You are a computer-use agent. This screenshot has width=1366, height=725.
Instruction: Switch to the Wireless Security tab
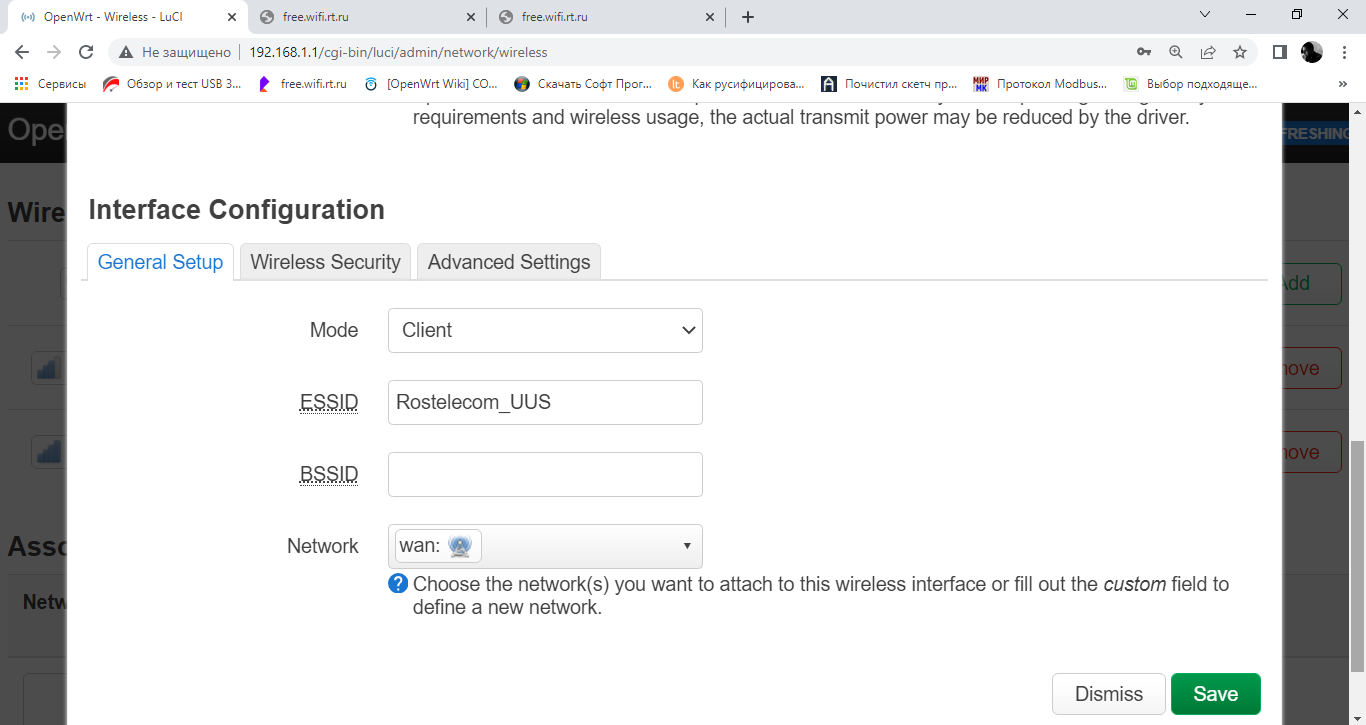(x=325, y=262)
